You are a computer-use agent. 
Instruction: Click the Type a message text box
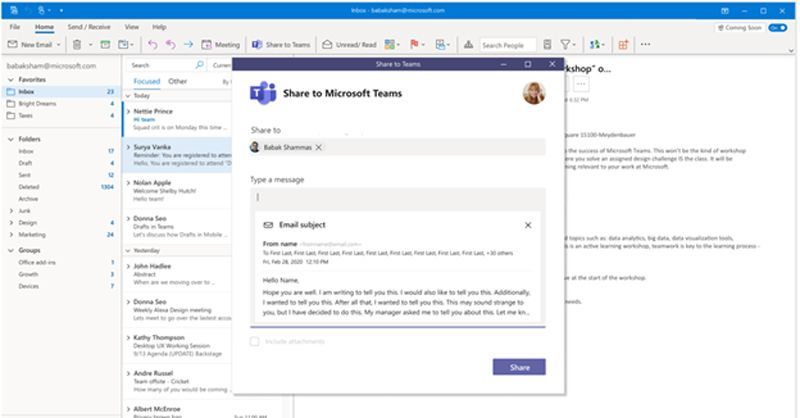(398, 198)
